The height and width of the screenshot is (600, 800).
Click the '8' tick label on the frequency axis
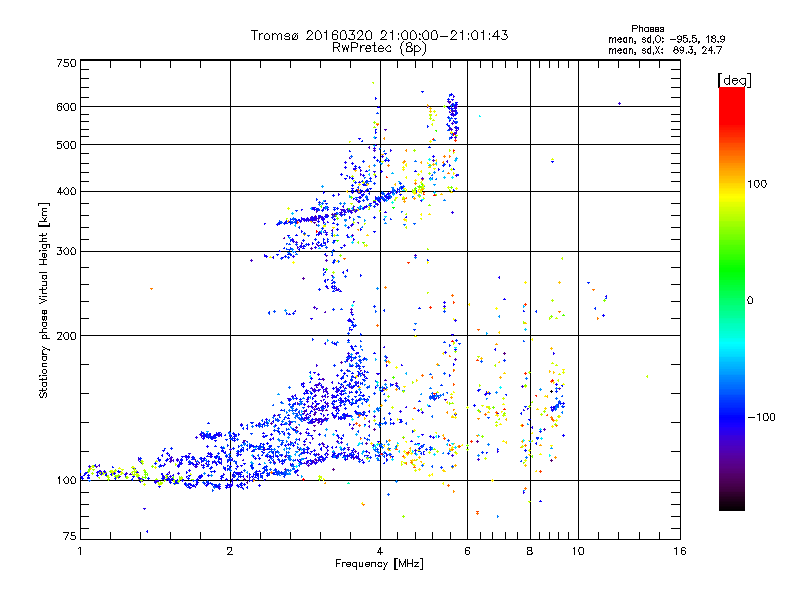[530, 551]
